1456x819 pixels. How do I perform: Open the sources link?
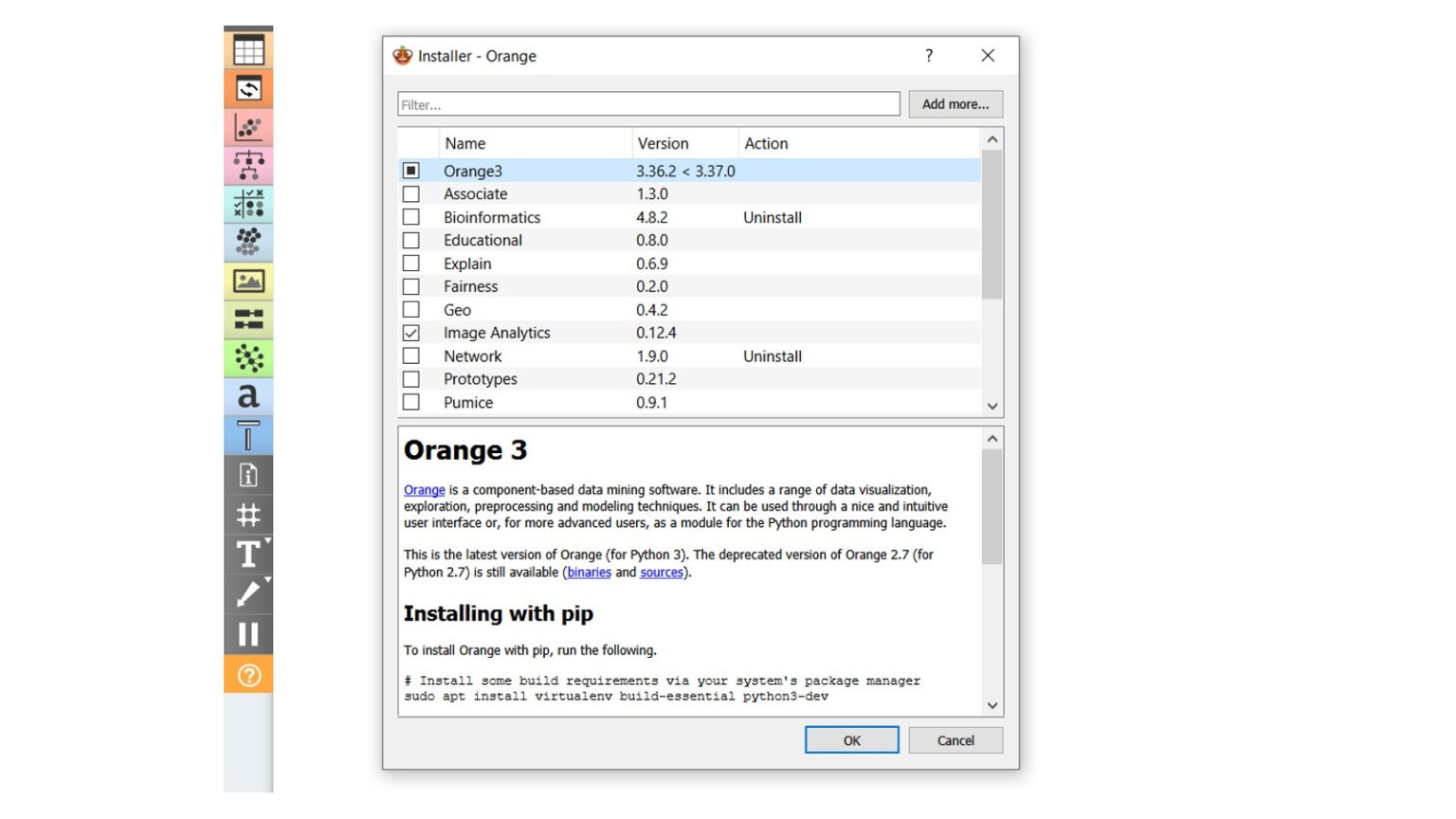click(x=662, y=573)
